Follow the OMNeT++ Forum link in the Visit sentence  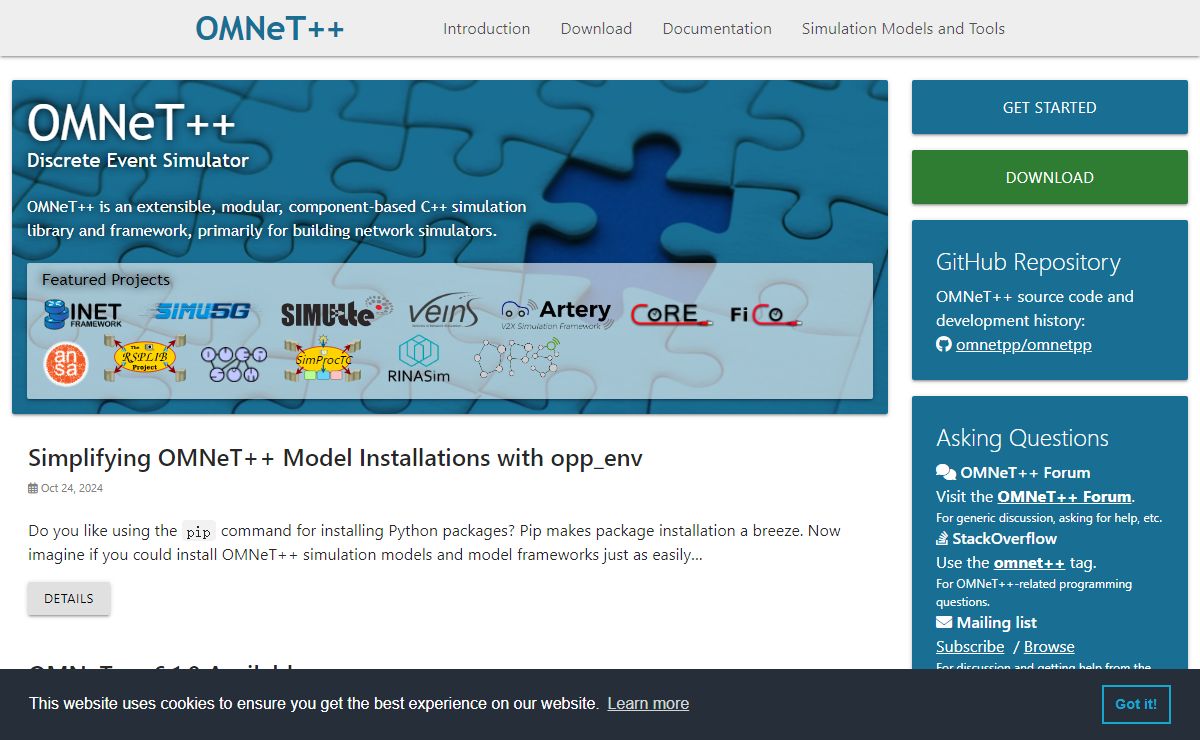pos(1064,496)
